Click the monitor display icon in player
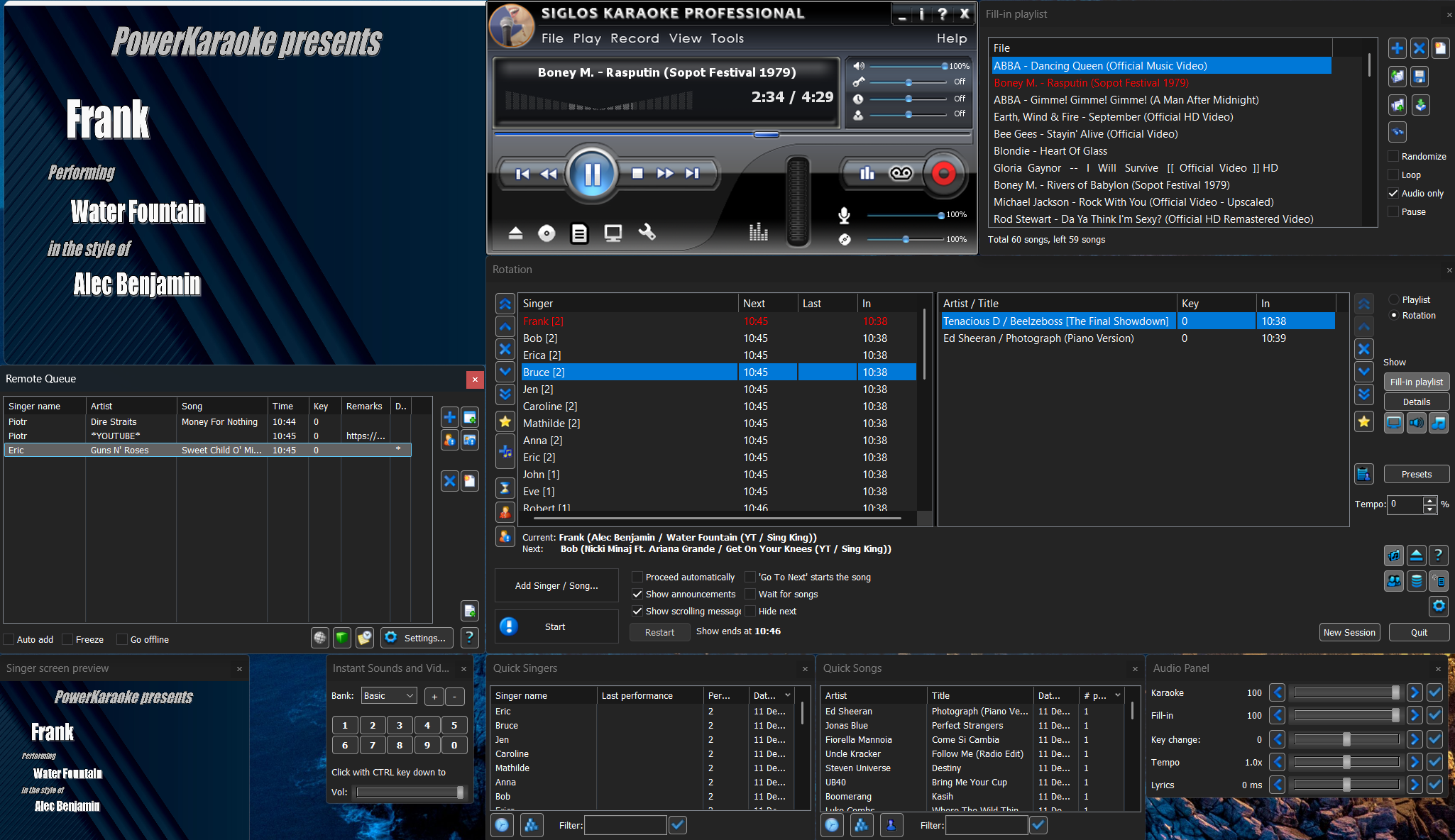The image size is (1455, 840). [x=613, y=233]
